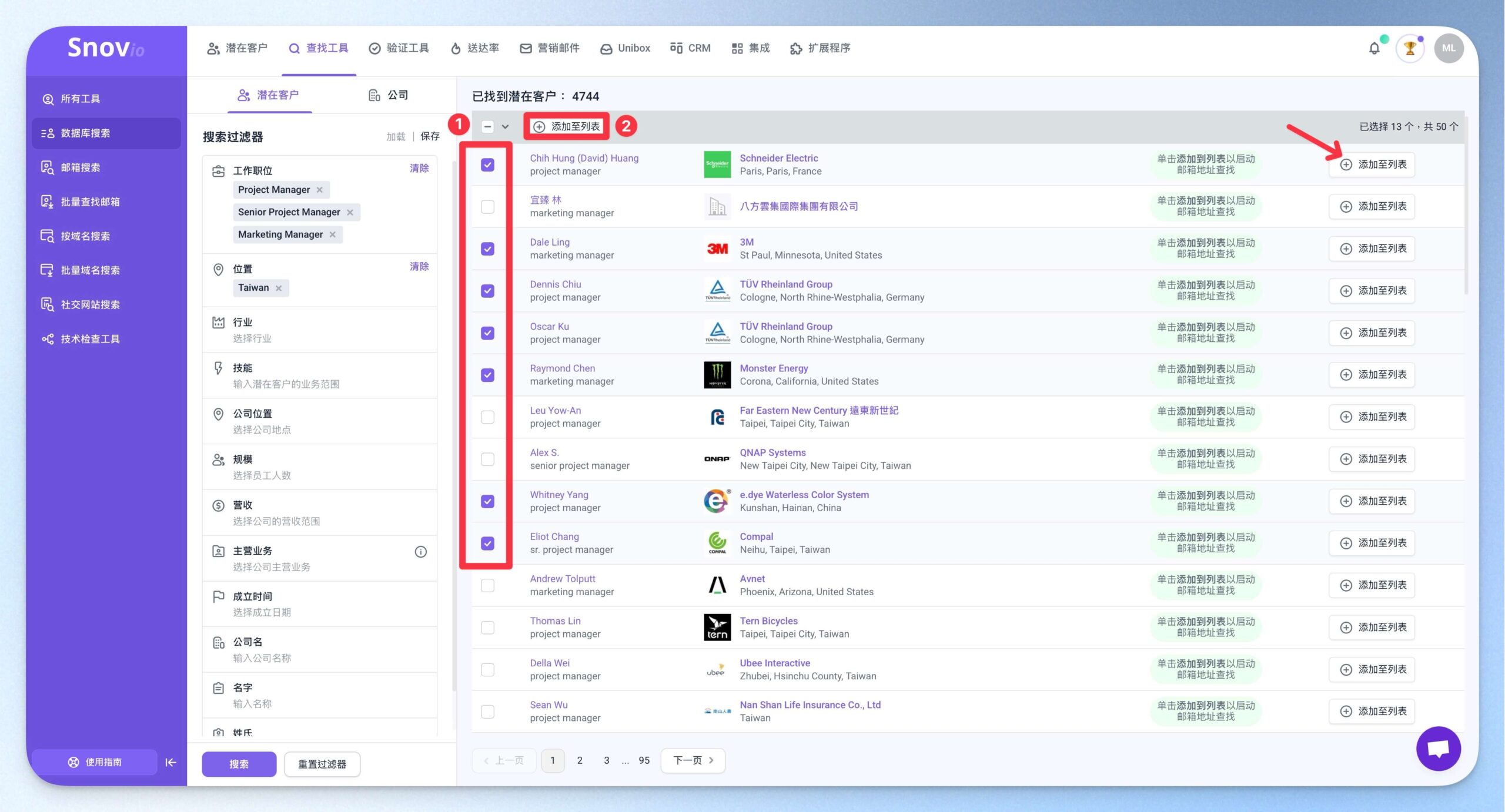The image size is (1505, 812).
Task: Go to 下一页 next page
Action: pos(693,760)
